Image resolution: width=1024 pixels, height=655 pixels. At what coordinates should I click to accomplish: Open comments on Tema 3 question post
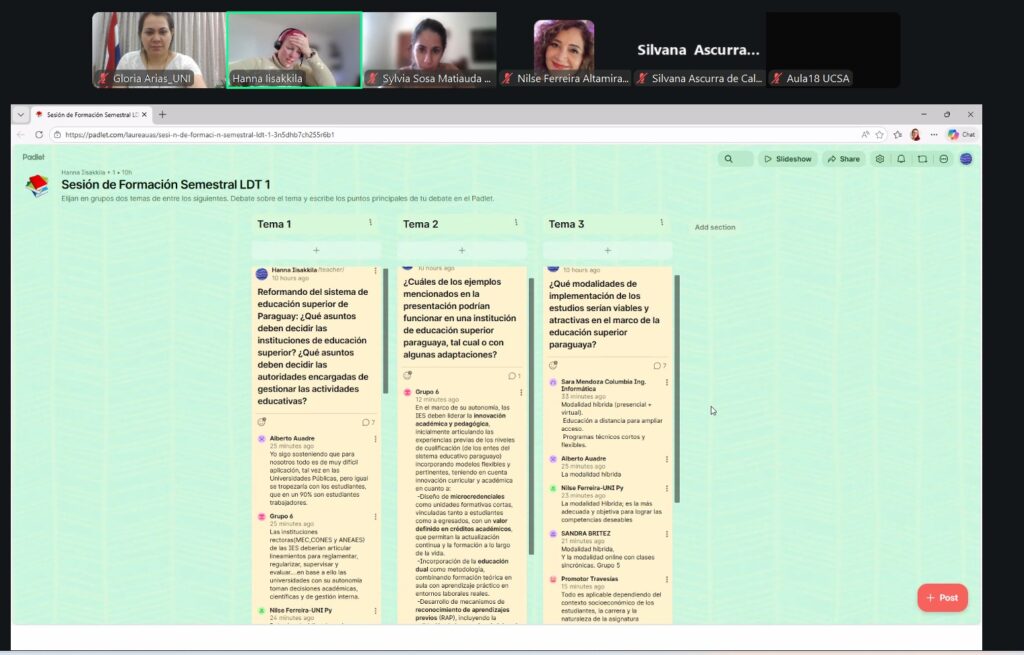pyautogui.click(x=659, y=366)
